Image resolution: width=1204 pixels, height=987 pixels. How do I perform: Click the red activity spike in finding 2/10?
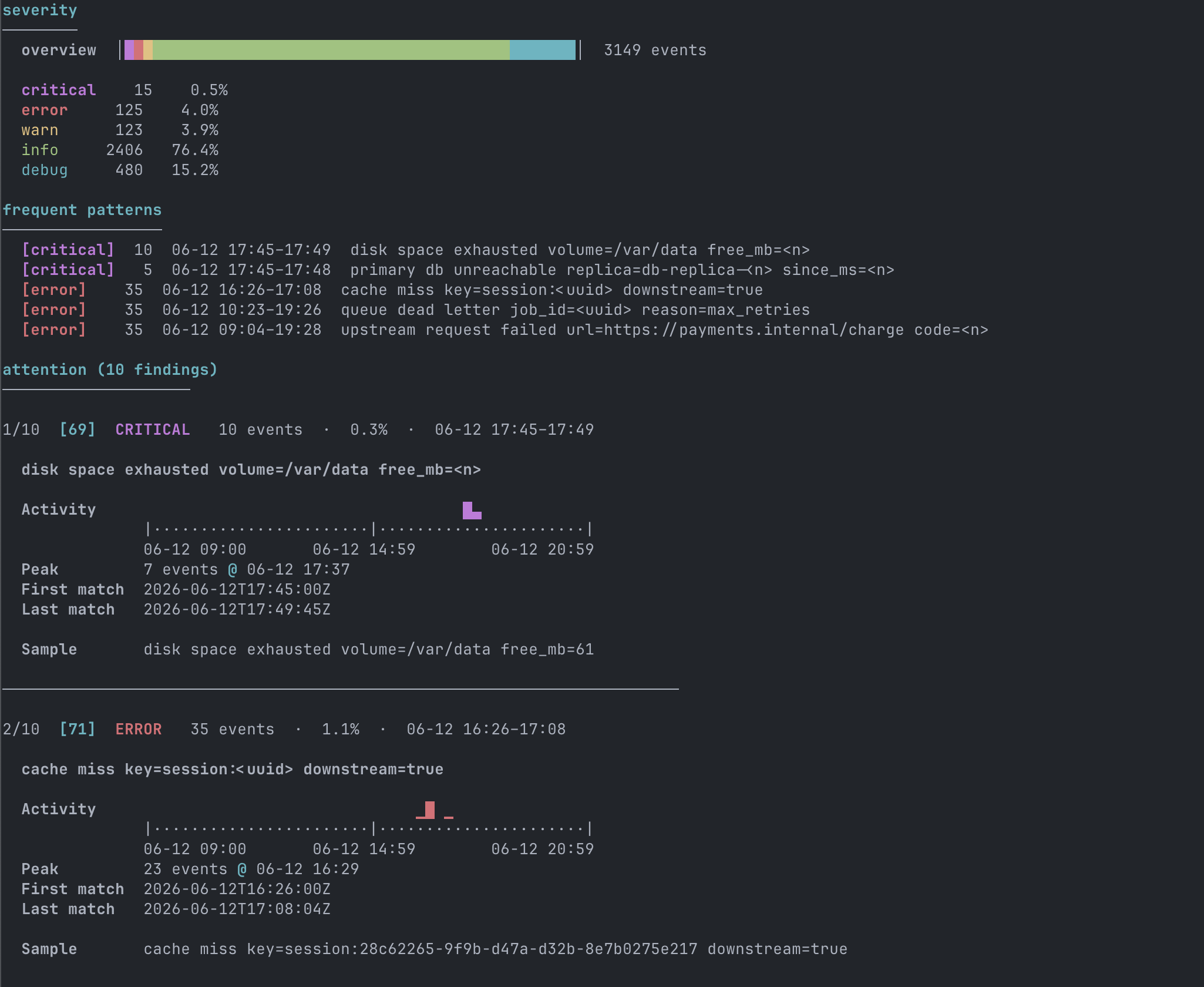click(x=430, y=810)
